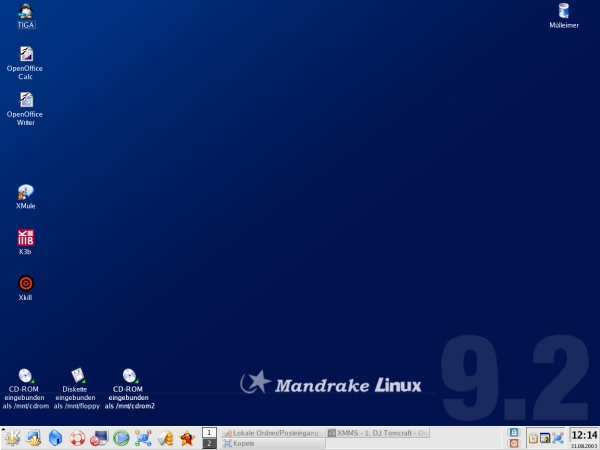Activate Kopete taskbar entry
Image resolution: width=600 pixels, height=450 pixels.
273,443
